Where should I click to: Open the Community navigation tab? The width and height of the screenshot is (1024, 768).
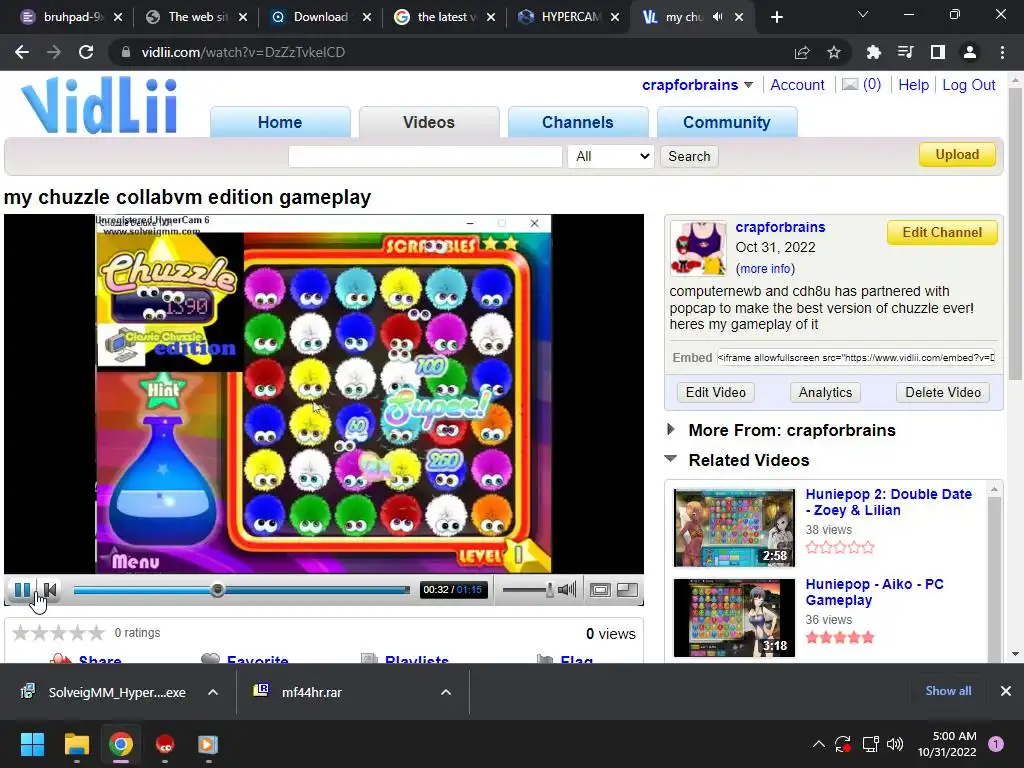pos(726,122)
